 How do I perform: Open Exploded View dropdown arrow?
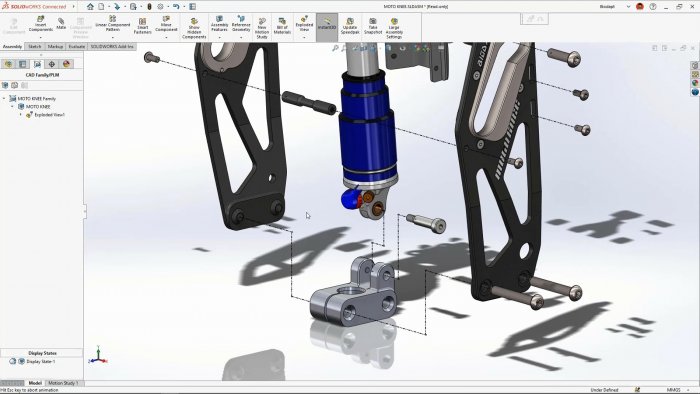pos(304,37)
